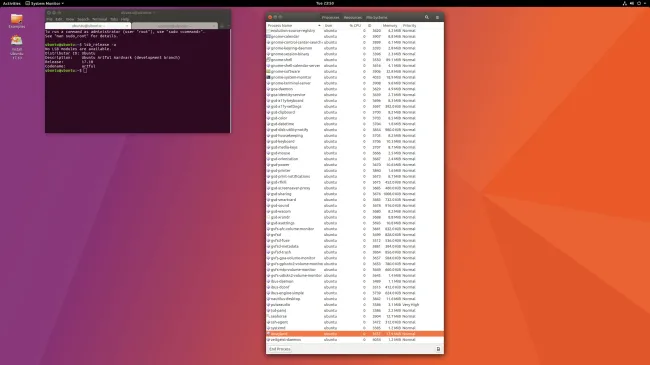The height and width of the screenshot is (365, 650).
Task: Select gsd-sound process row
Action: [355, 206]
